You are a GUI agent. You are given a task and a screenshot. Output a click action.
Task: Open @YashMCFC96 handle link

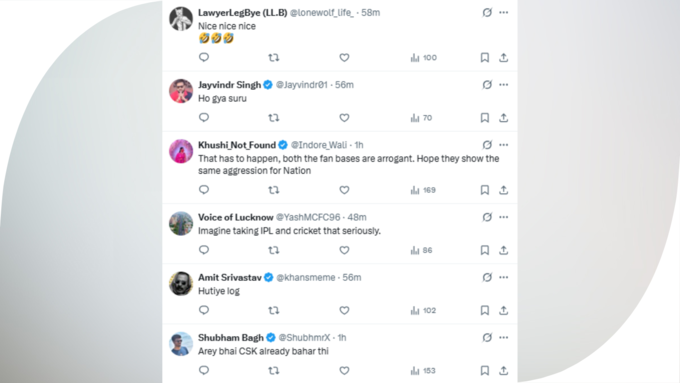pyautogui.click(x=308, y=217)
